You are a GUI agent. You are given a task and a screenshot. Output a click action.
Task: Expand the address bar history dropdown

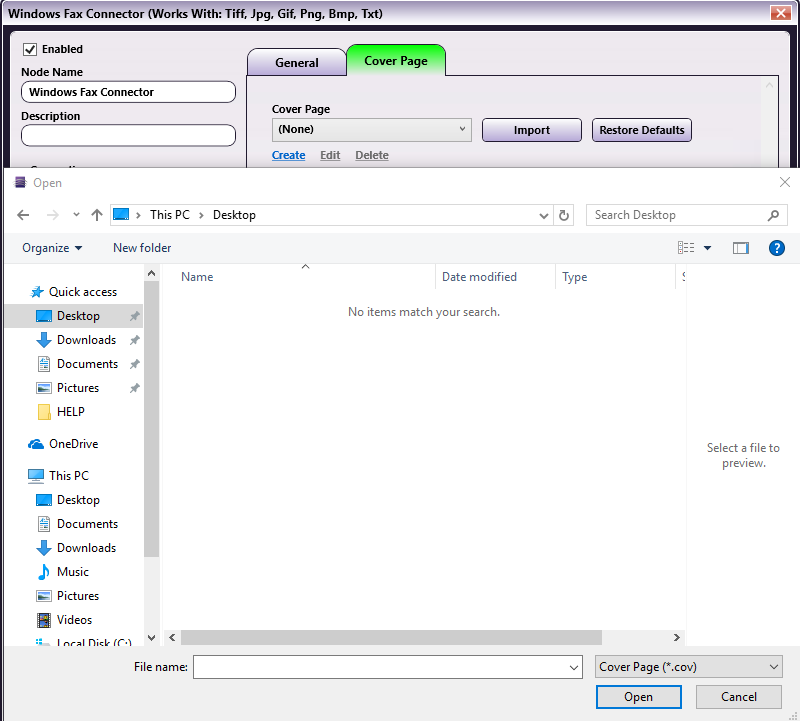[543, 215]
